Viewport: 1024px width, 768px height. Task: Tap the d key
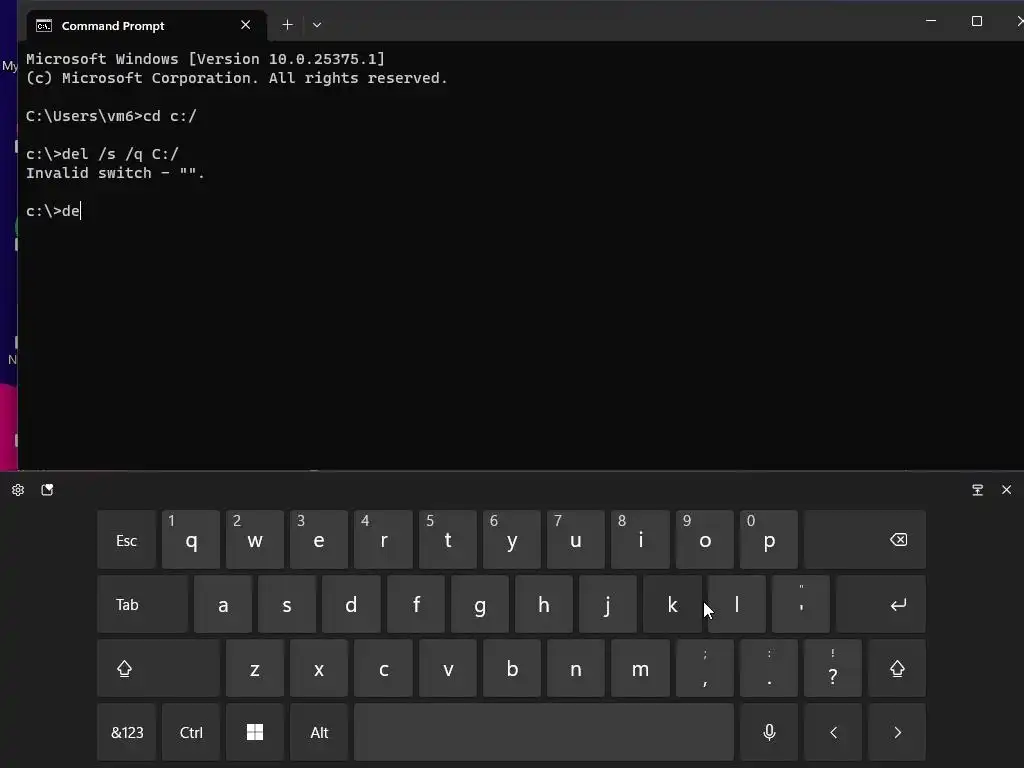(351, 605)
